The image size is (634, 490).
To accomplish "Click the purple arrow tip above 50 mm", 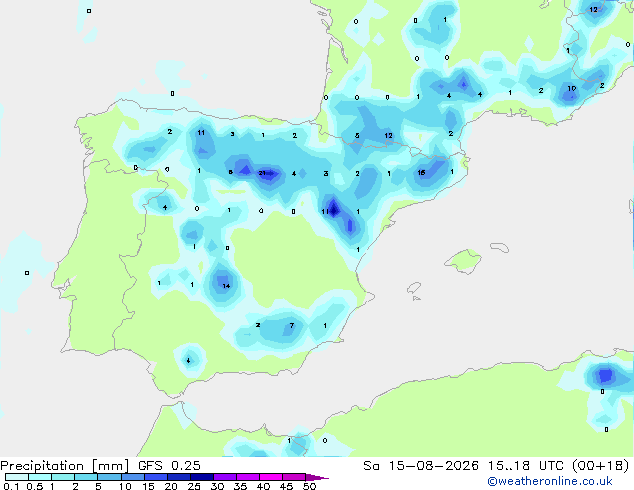I will 317,477.
